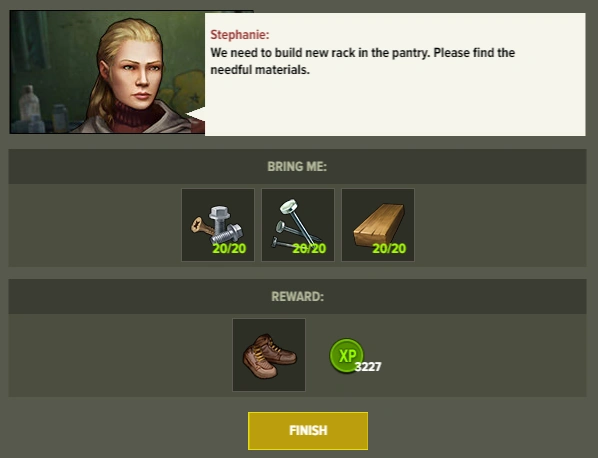Click the FINISH button
Viewport: 598px width, 458px height.
[x=308, y=431]
